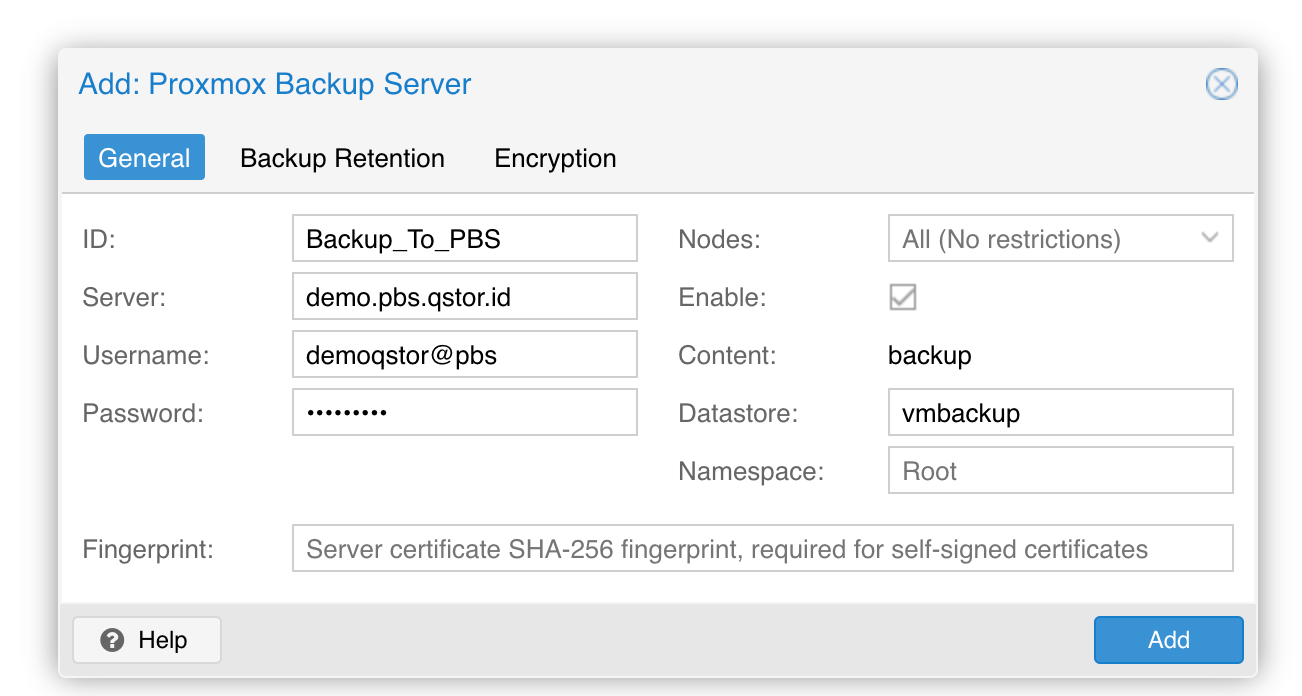Screen dimensions: 1302x696
Task: Click the 'Username:' label
Action: pos(146,355)
